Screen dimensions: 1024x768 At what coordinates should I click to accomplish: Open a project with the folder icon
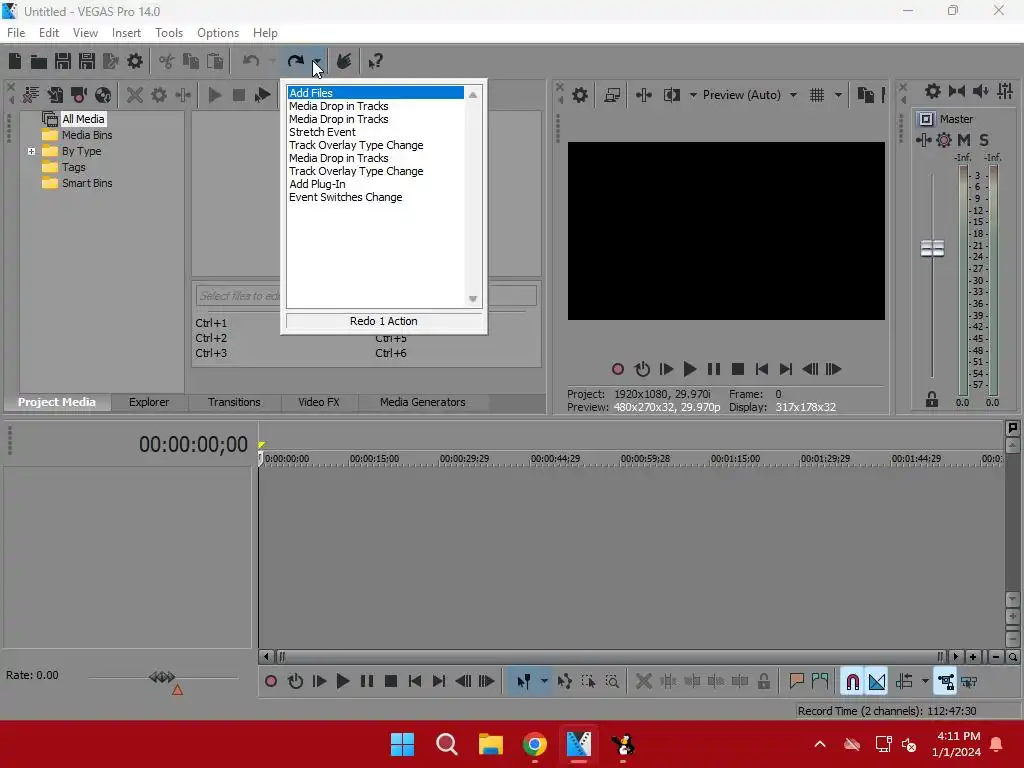click(39, 61)
